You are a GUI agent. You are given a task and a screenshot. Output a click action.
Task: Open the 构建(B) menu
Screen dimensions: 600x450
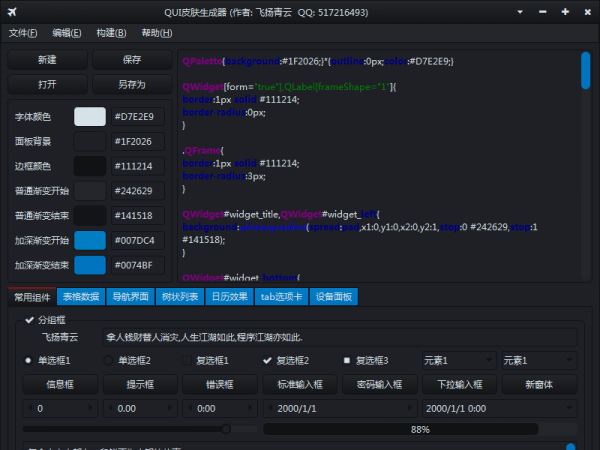[112, 33]
